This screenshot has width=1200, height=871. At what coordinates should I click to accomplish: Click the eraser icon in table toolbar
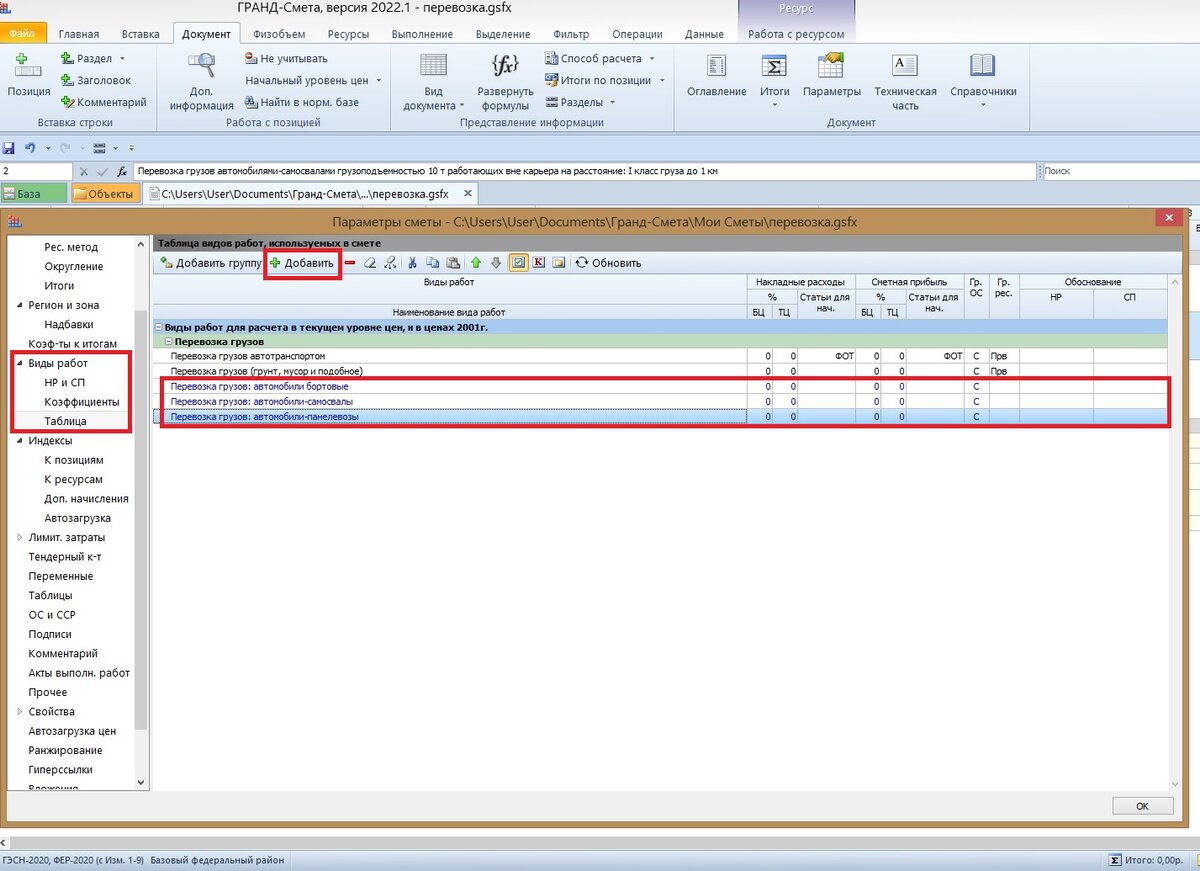tap(369, 263)
